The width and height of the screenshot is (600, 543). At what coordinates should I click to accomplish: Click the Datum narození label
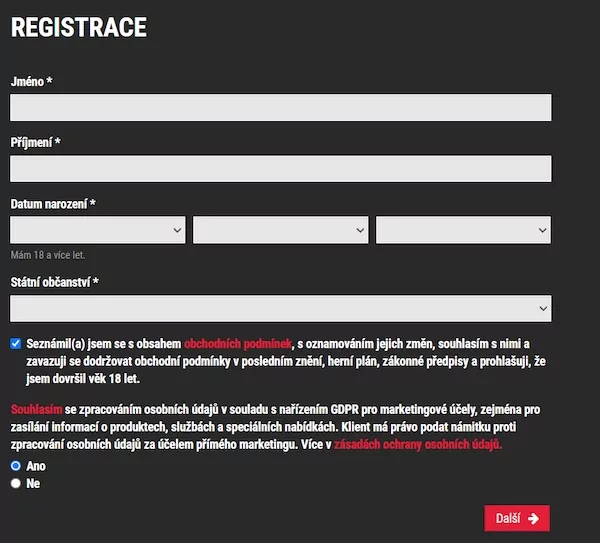[x=53, y=204]
